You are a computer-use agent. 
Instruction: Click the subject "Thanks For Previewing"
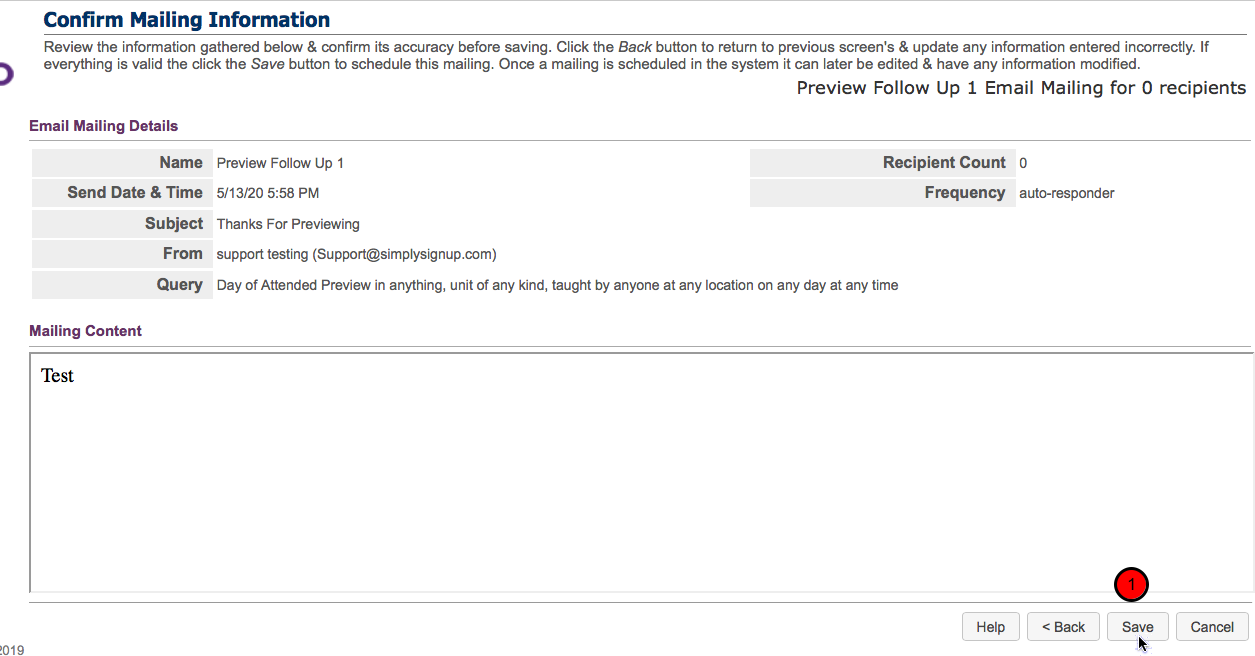click(288, 224)
